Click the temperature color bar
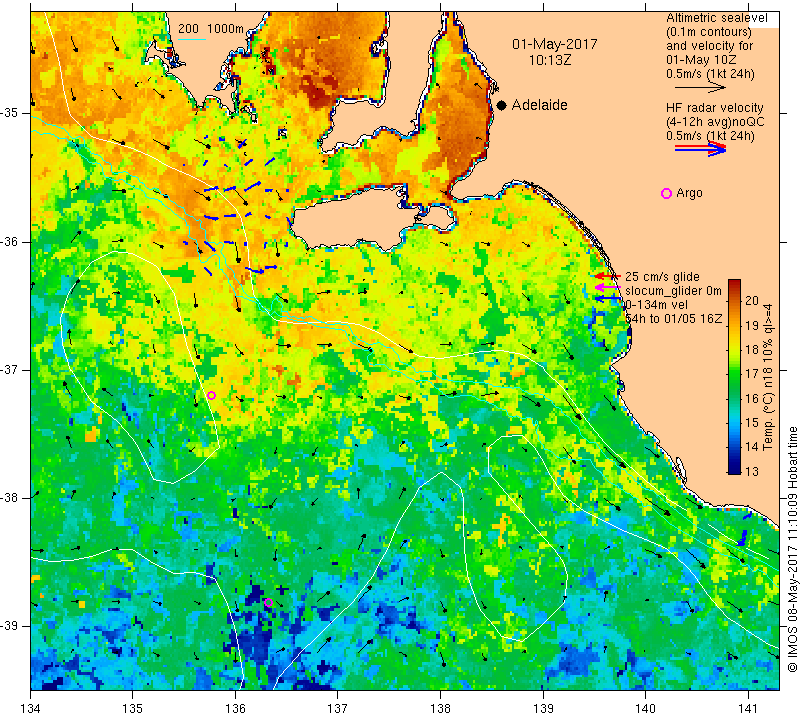800x720 pixels. pos(734,377)
